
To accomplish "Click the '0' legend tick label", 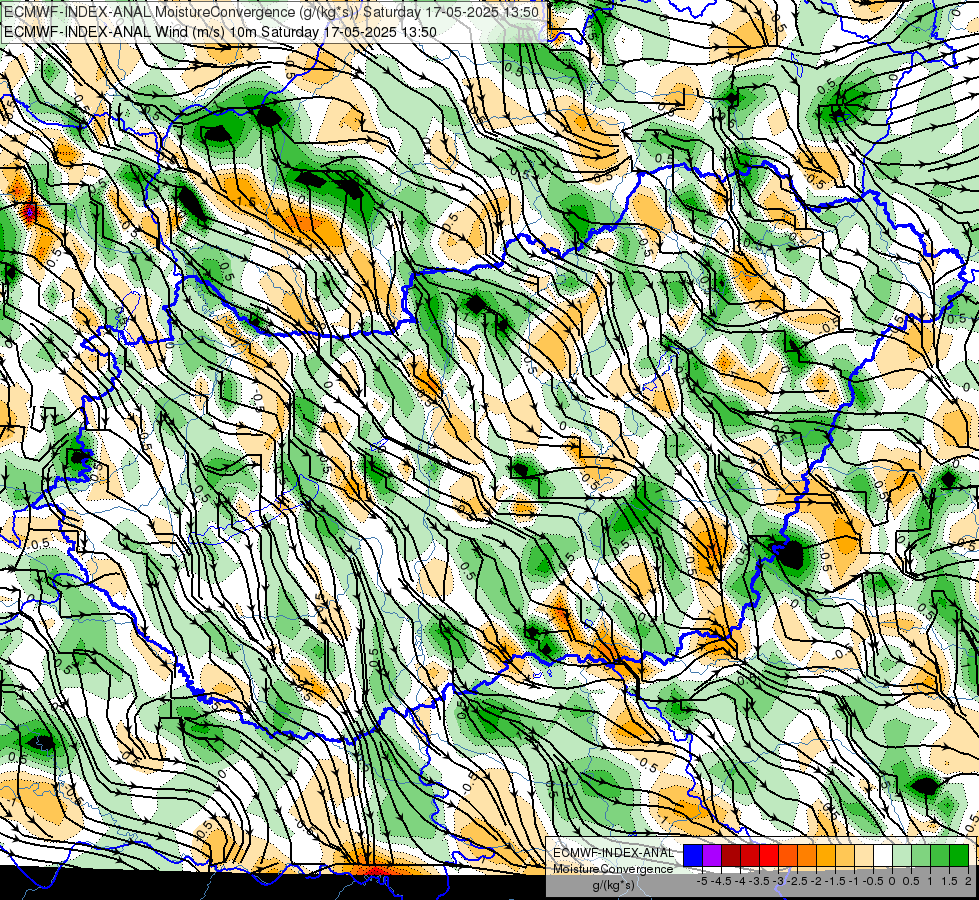I will click(x=892, y=881).
